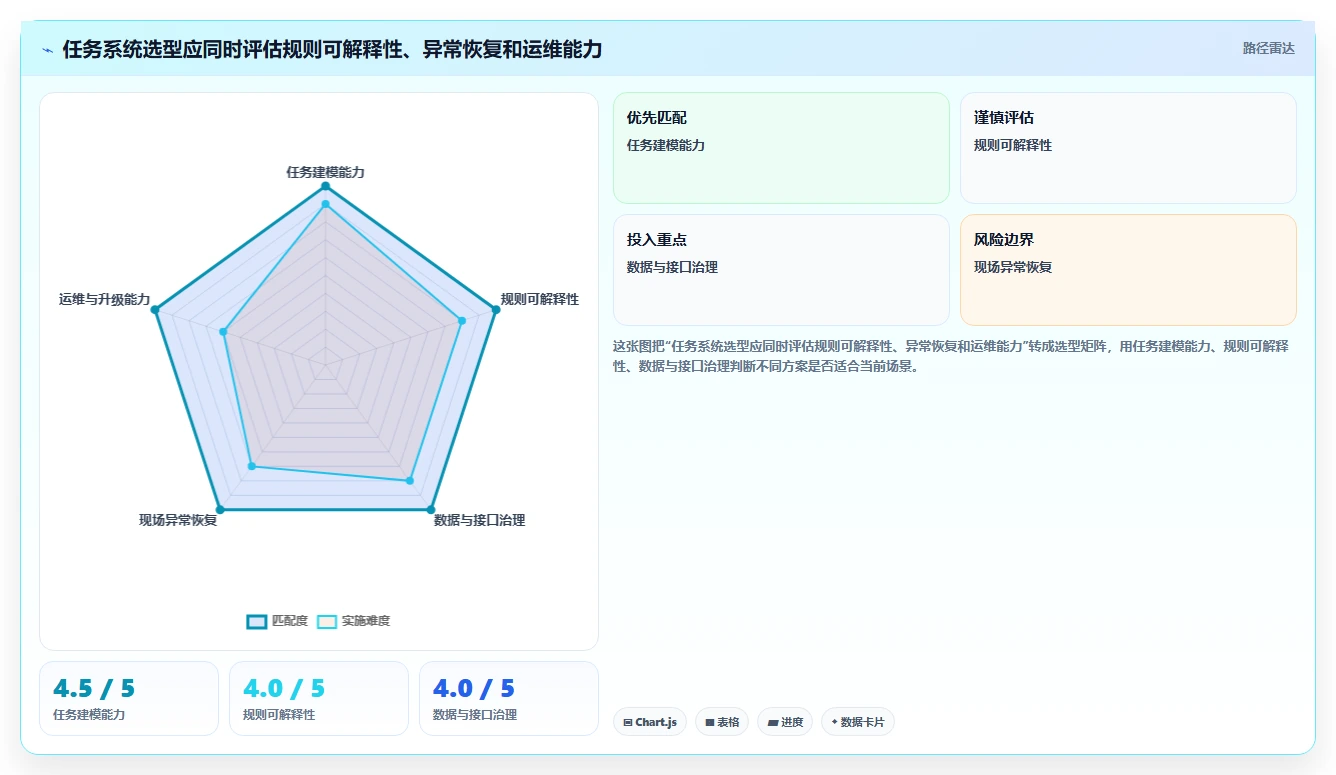Image resolution: width=1336 pixels, height=775 pixels.
Task: Open the 谨慎评估 card
Action: coord(1128,148)
